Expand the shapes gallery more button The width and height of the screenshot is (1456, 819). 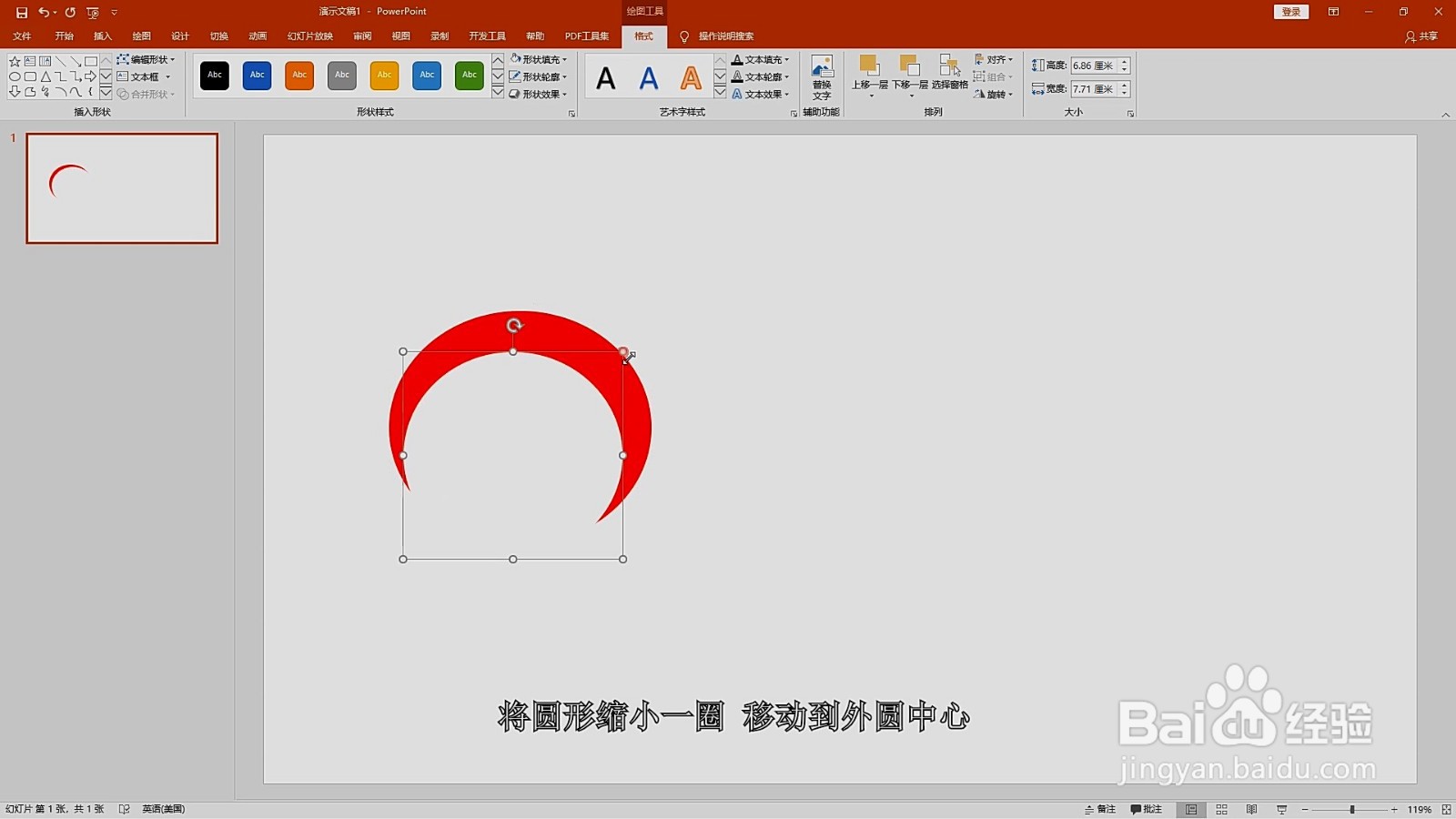[x=106, y=93]
